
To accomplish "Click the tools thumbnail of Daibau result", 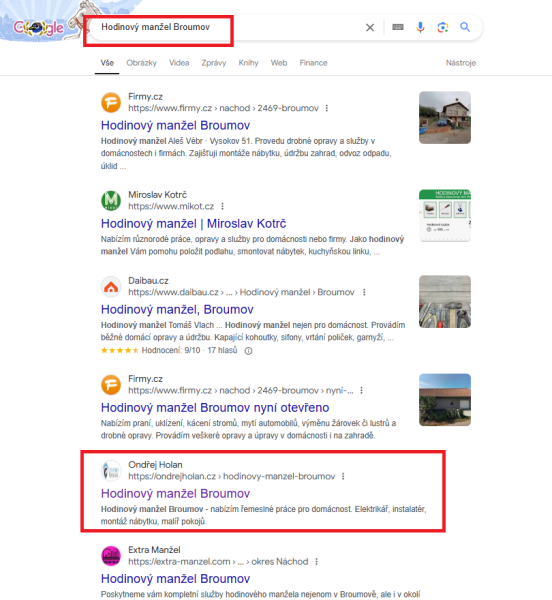I will (x=445, y=302).
